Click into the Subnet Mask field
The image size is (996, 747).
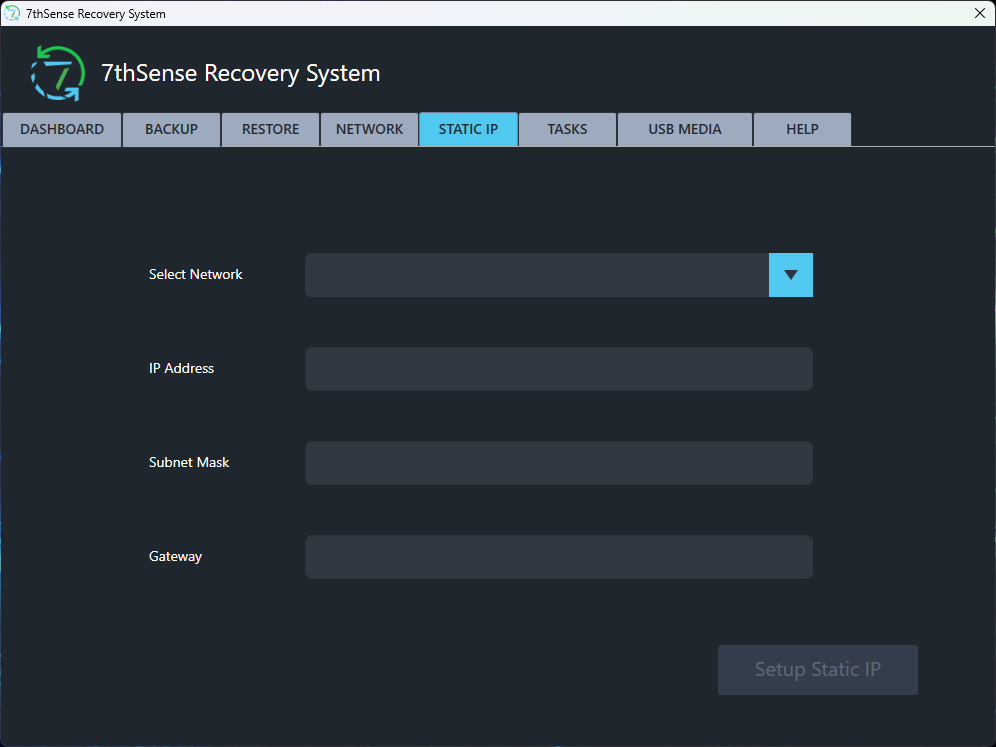tap(559, 463)
